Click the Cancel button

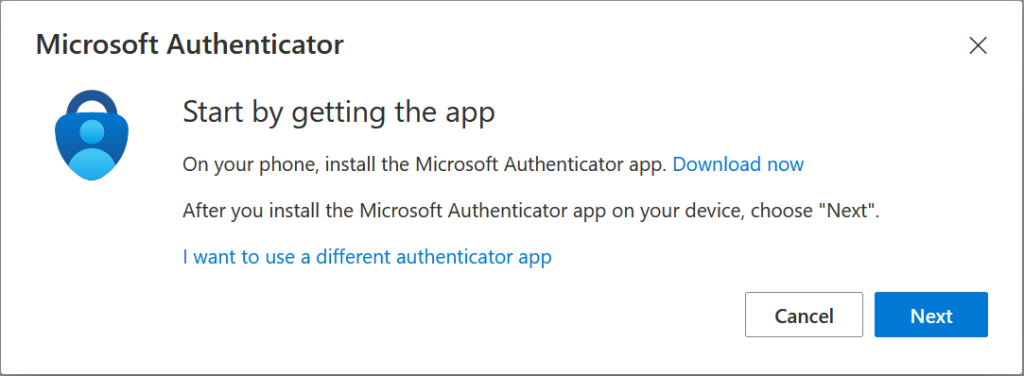[804, 315]
